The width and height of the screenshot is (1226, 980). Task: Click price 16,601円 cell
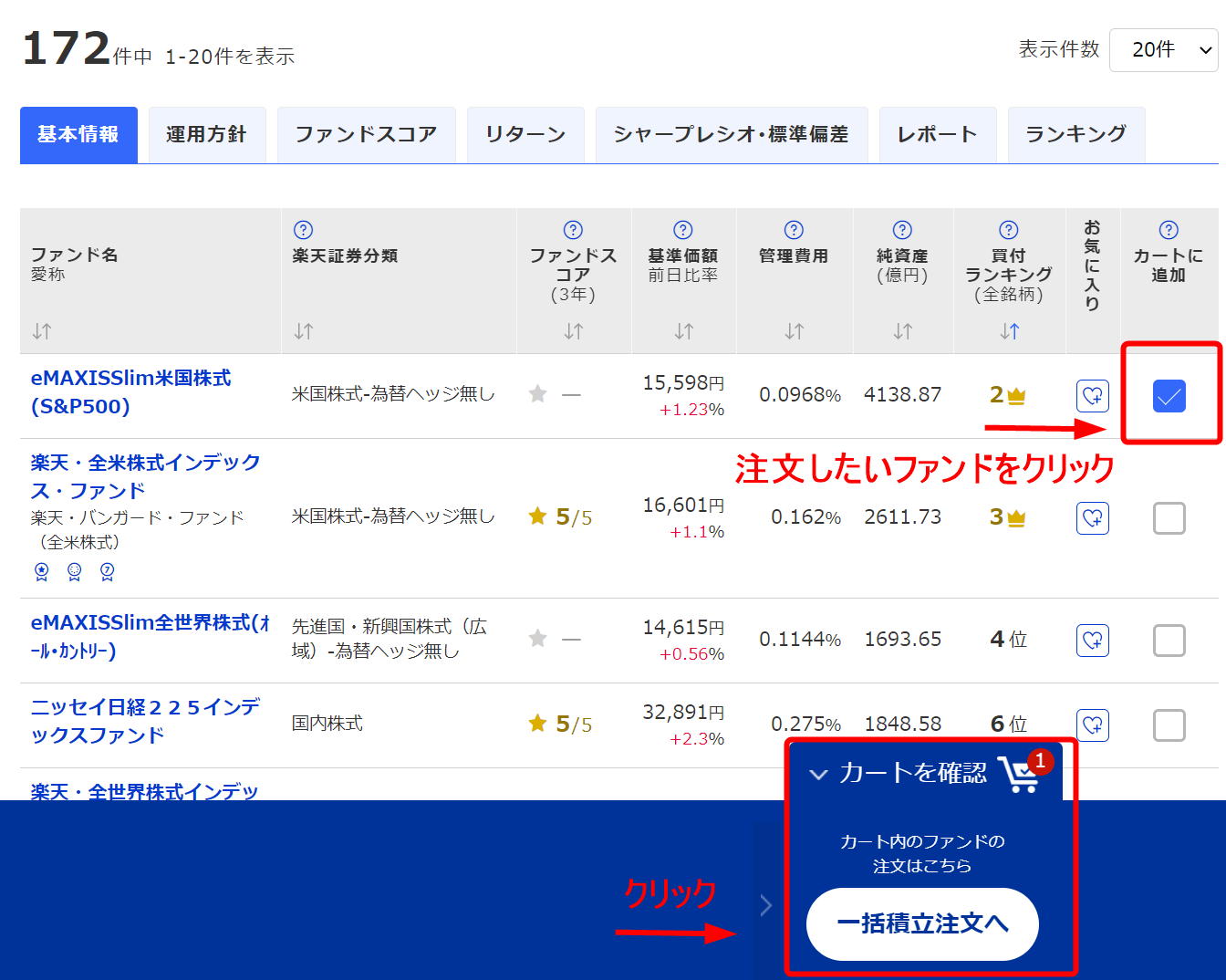683,506
